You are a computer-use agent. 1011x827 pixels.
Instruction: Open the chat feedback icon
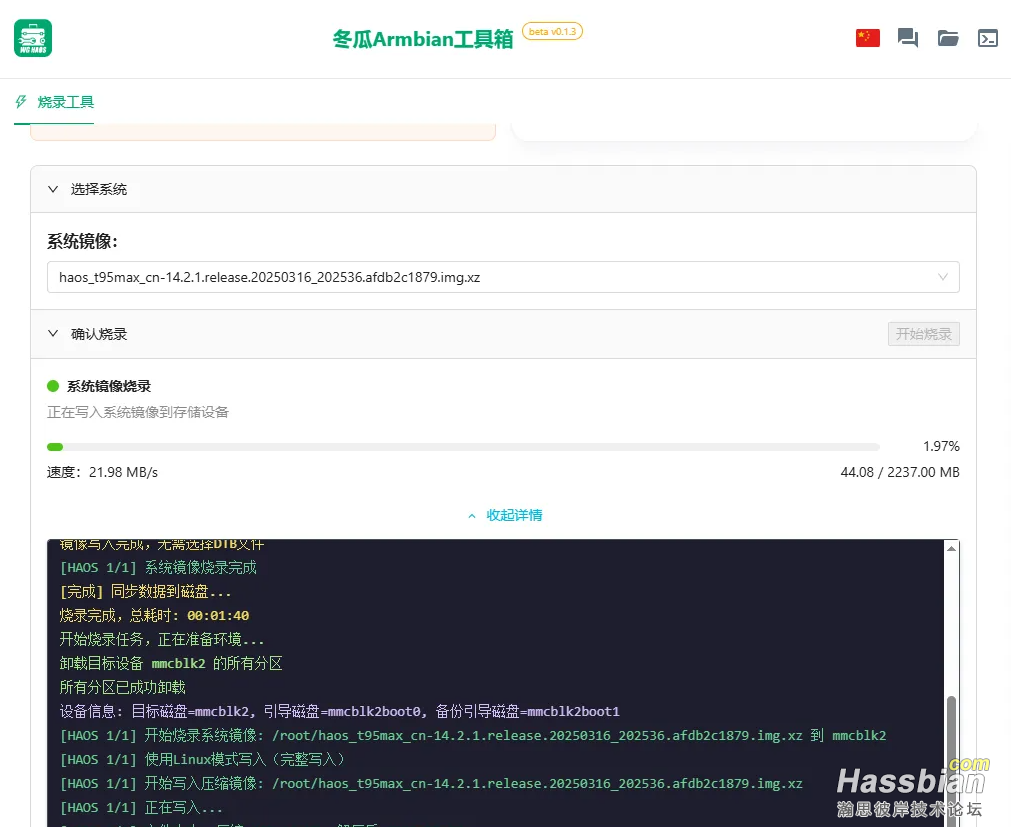907,38
